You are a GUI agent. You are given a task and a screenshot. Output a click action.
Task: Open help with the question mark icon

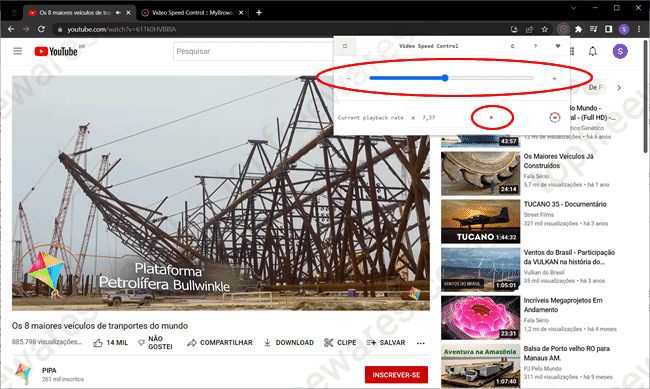(535, 46)
